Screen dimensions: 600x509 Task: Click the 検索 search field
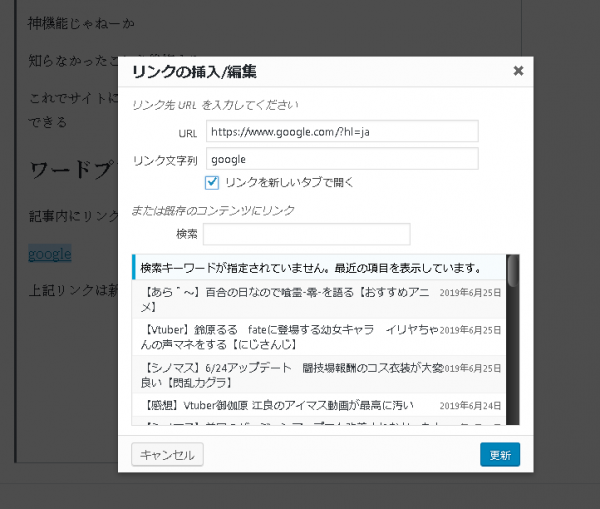point(306,234)
